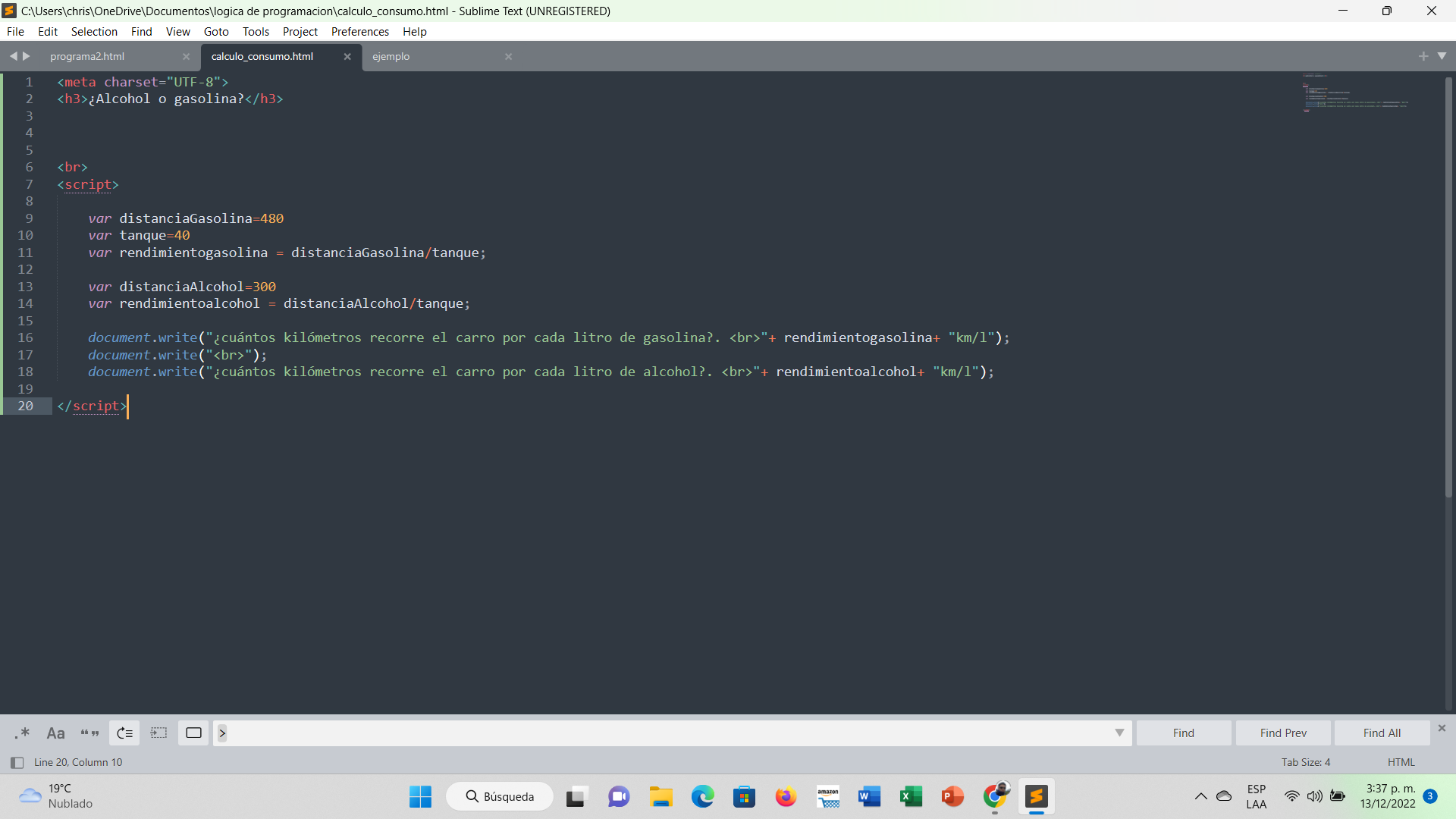1456x819 pixels.
Task: Open Microsoft Word from taskbar
Action: point(870,797)
